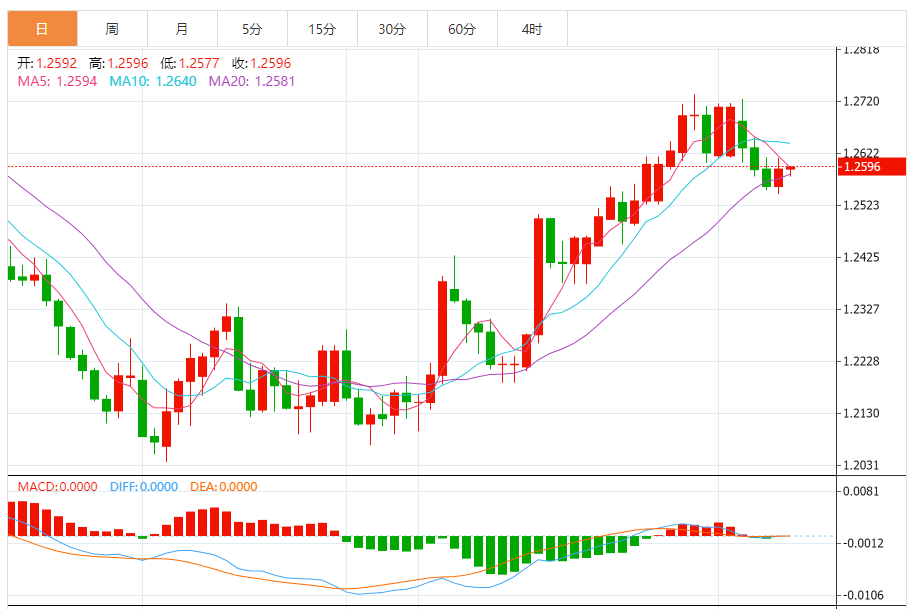The width and height of the screenshot is (912, 609).
Task: Open the 5分 timeframe tab
Action: [252, 29]
